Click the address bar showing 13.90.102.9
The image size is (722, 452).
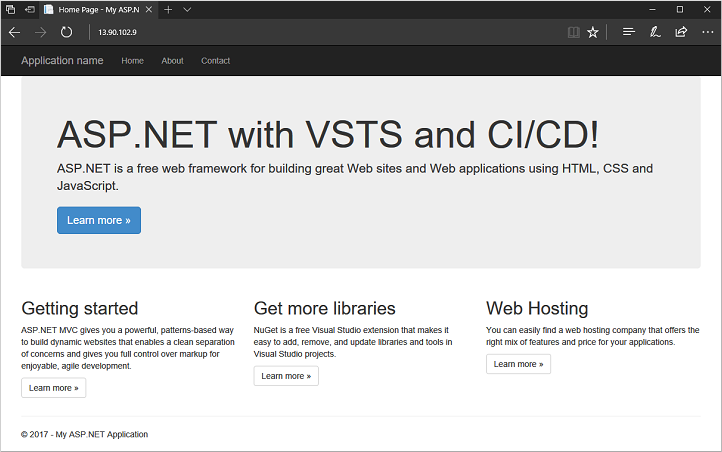tap(327, 32)
